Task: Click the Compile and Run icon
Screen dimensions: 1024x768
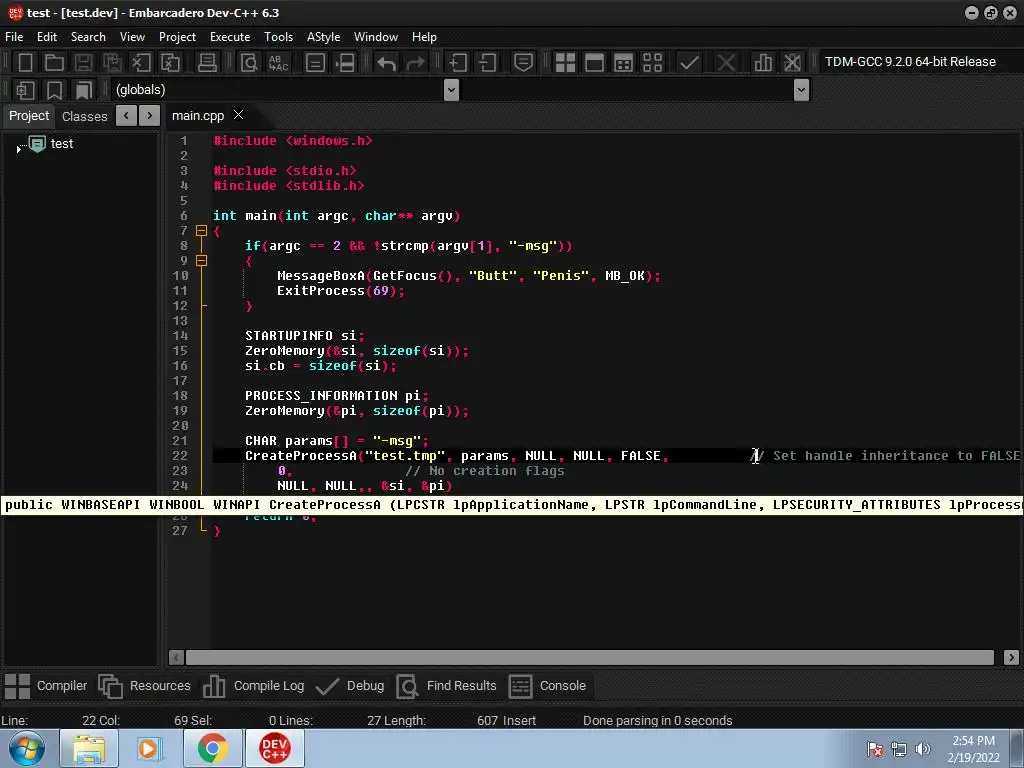Action: coord(624,62)
